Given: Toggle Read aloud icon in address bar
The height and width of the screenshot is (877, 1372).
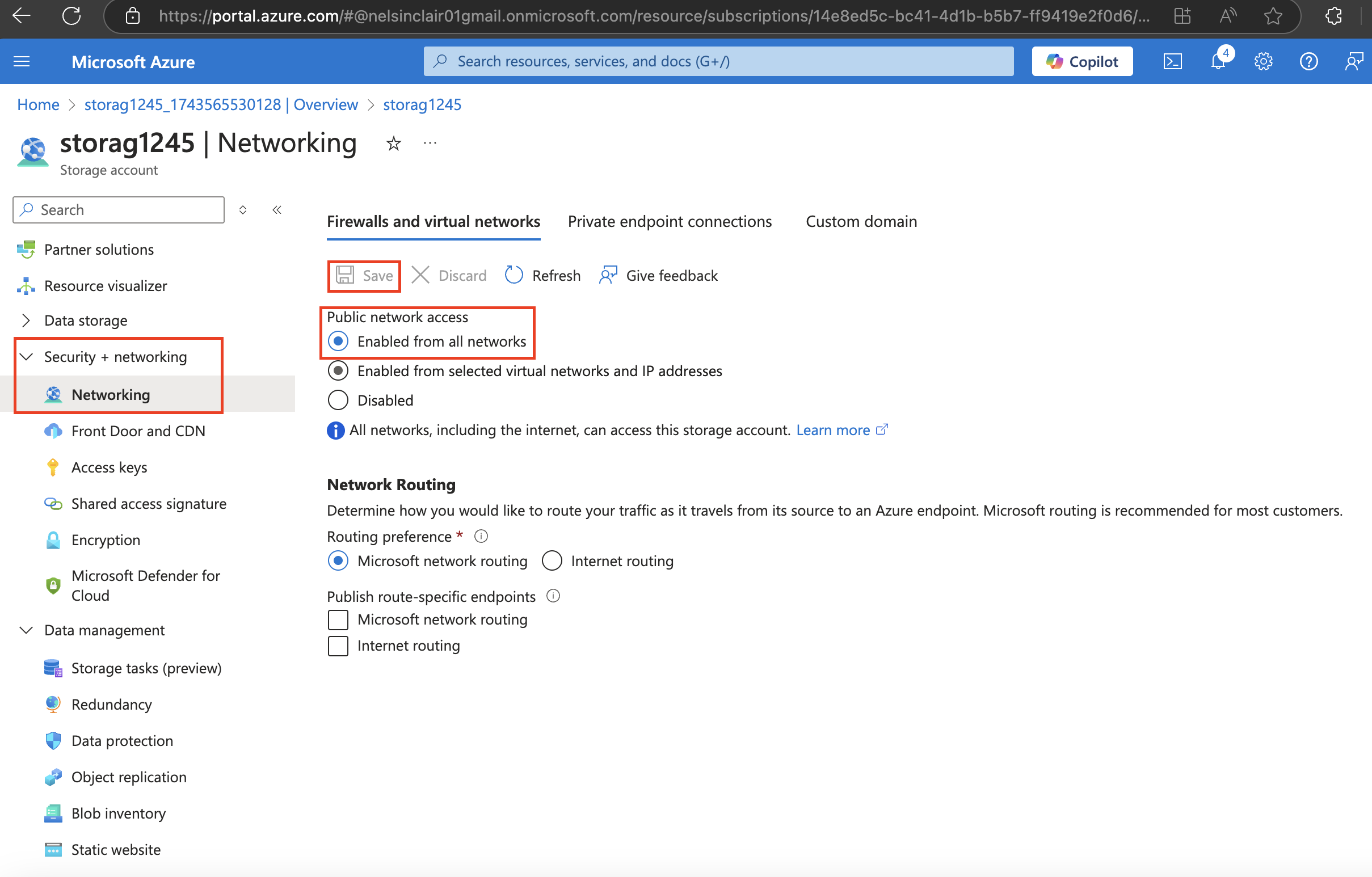Looking at the screenshot, I should click(x=1227, y=16).
